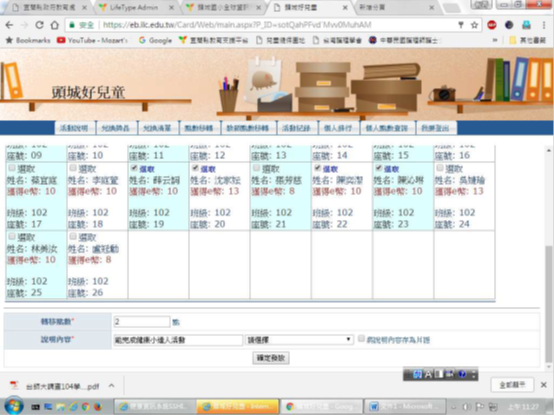Go to the browser home page icon
Screen dimensions: 554x415
[54, 25]
